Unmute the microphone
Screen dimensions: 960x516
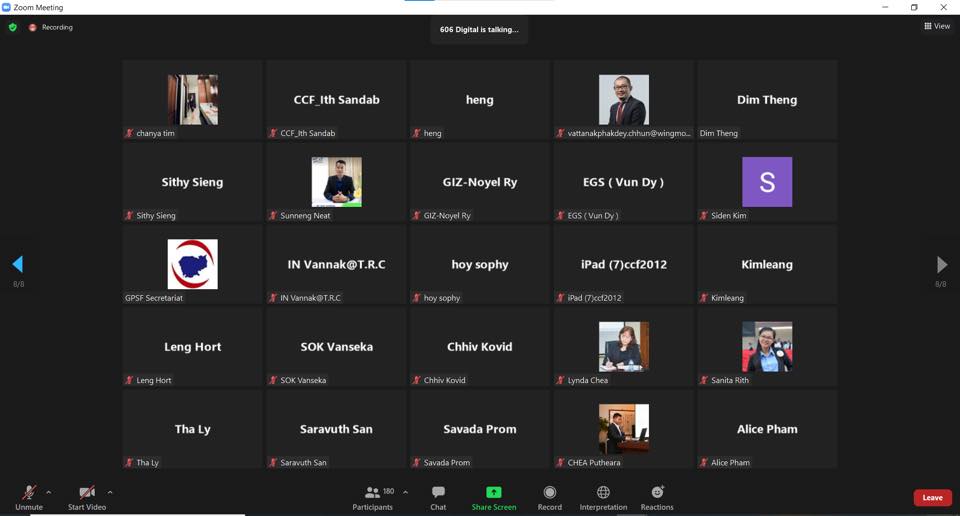29,496
